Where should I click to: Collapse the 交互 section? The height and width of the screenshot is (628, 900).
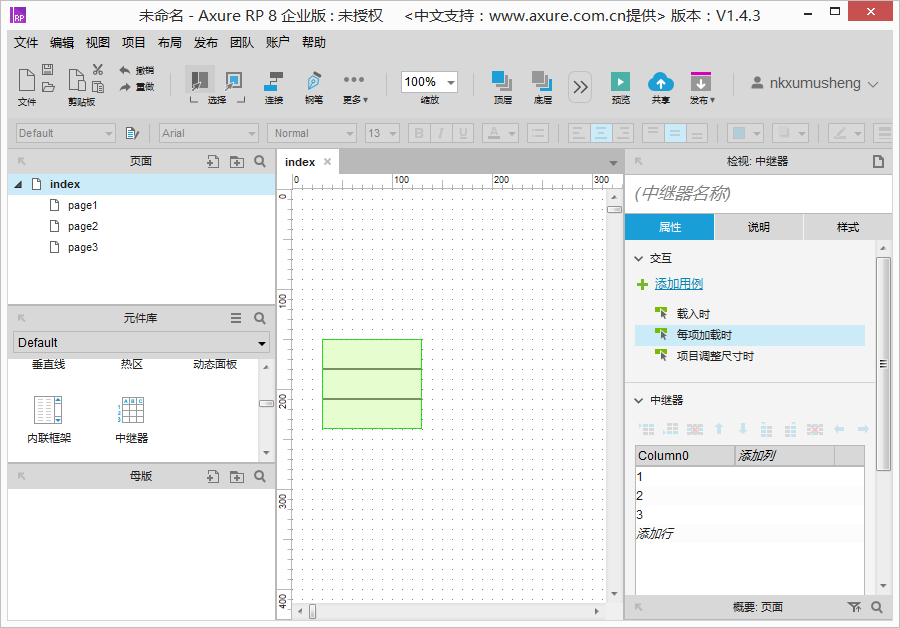tap(638, 259)
